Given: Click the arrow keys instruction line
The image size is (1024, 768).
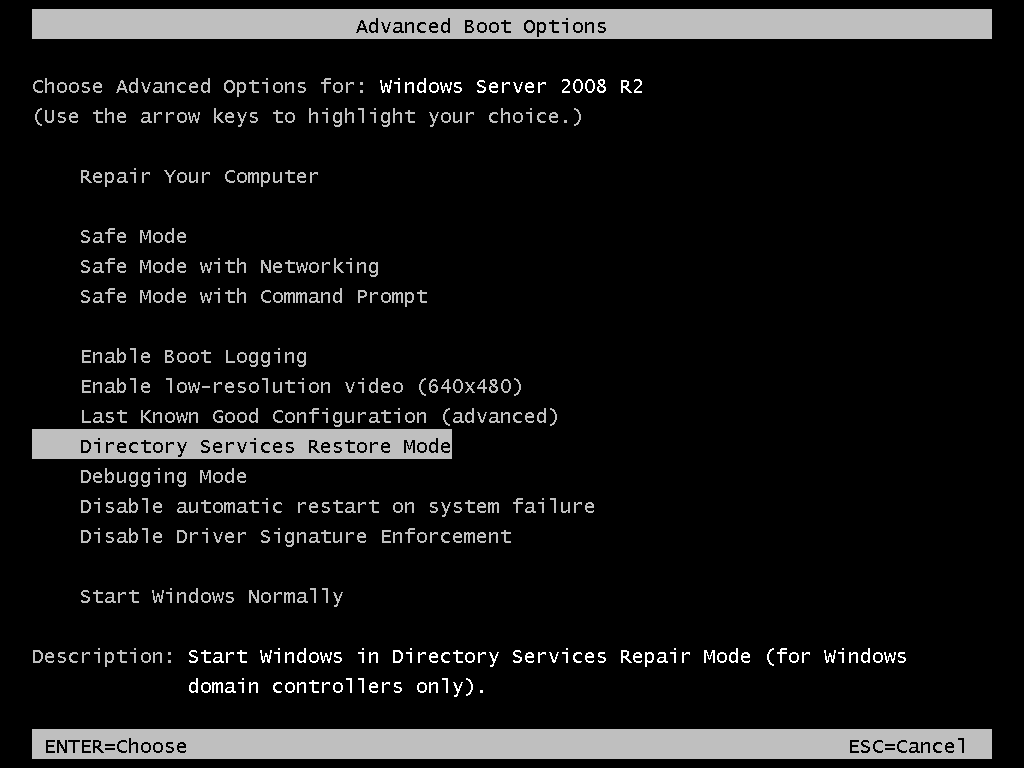Looking at the screenshot, I should 307,116.
